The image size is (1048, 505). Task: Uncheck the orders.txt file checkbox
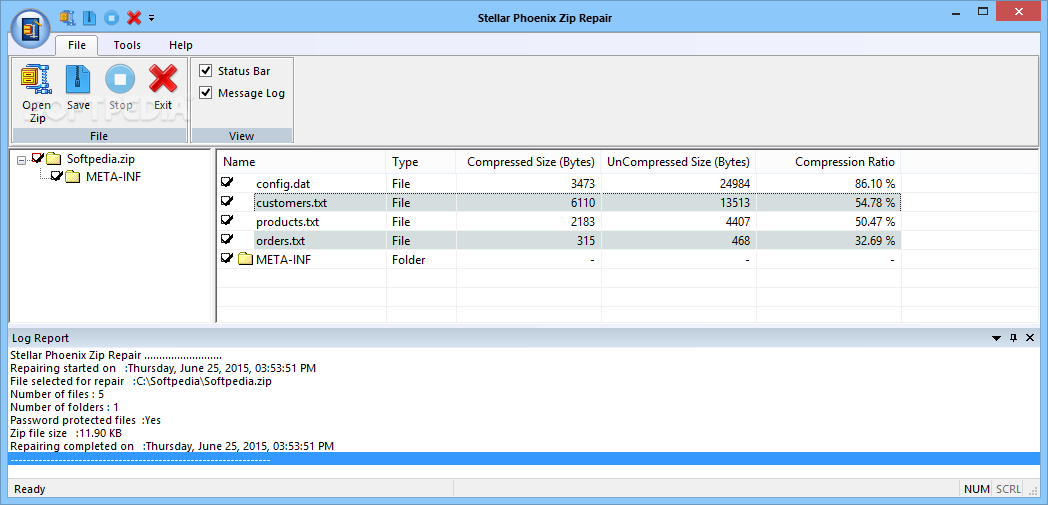click(227, 239)
